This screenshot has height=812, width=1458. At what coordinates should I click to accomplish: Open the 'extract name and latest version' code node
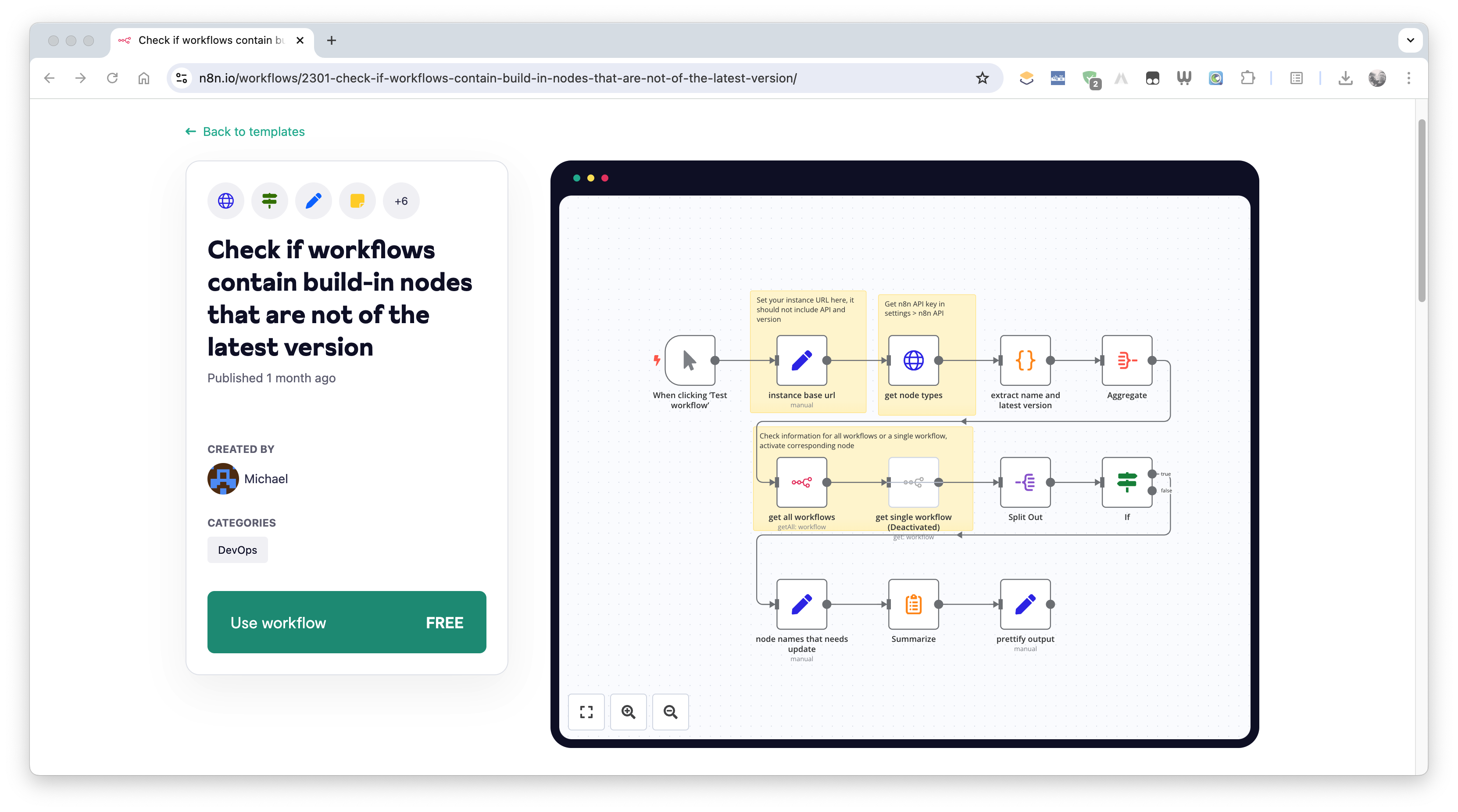coord(1025,360)
